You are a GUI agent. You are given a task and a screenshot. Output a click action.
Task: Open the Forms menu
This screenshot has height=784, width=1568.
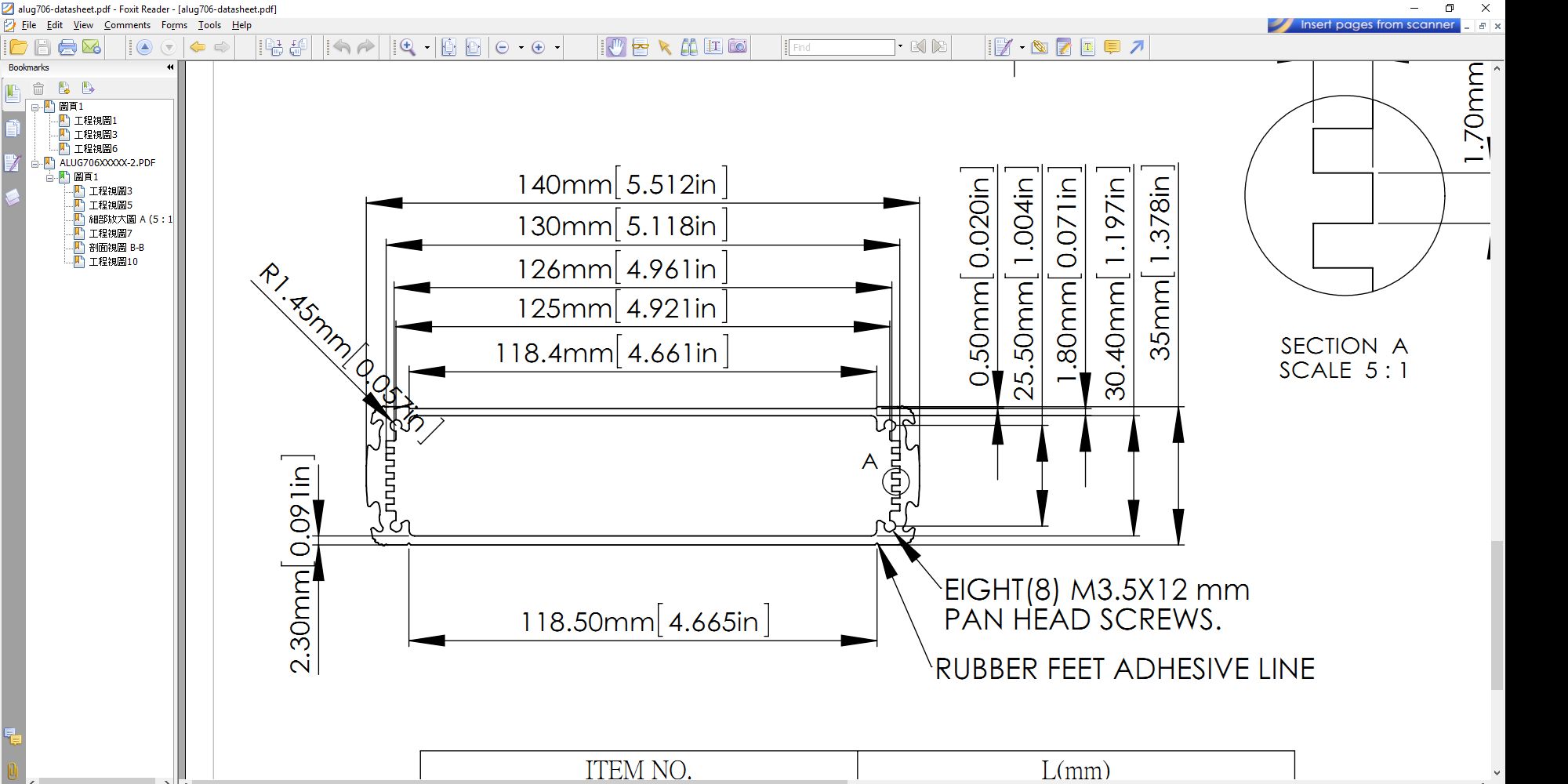click(x=174, y=25)
